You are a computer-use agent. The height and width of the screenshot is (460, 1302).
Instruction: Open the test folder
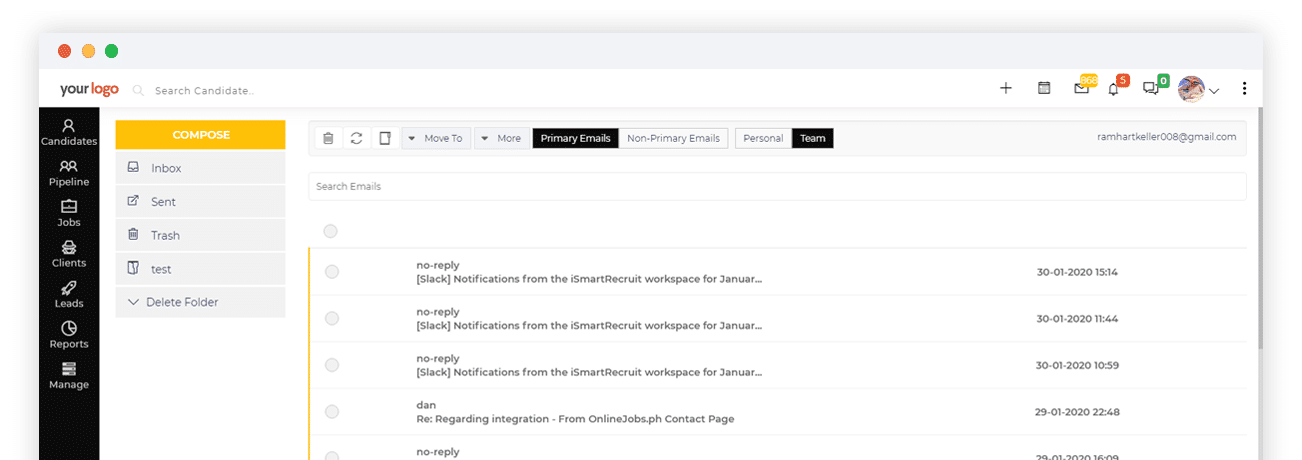coord(200,269)
